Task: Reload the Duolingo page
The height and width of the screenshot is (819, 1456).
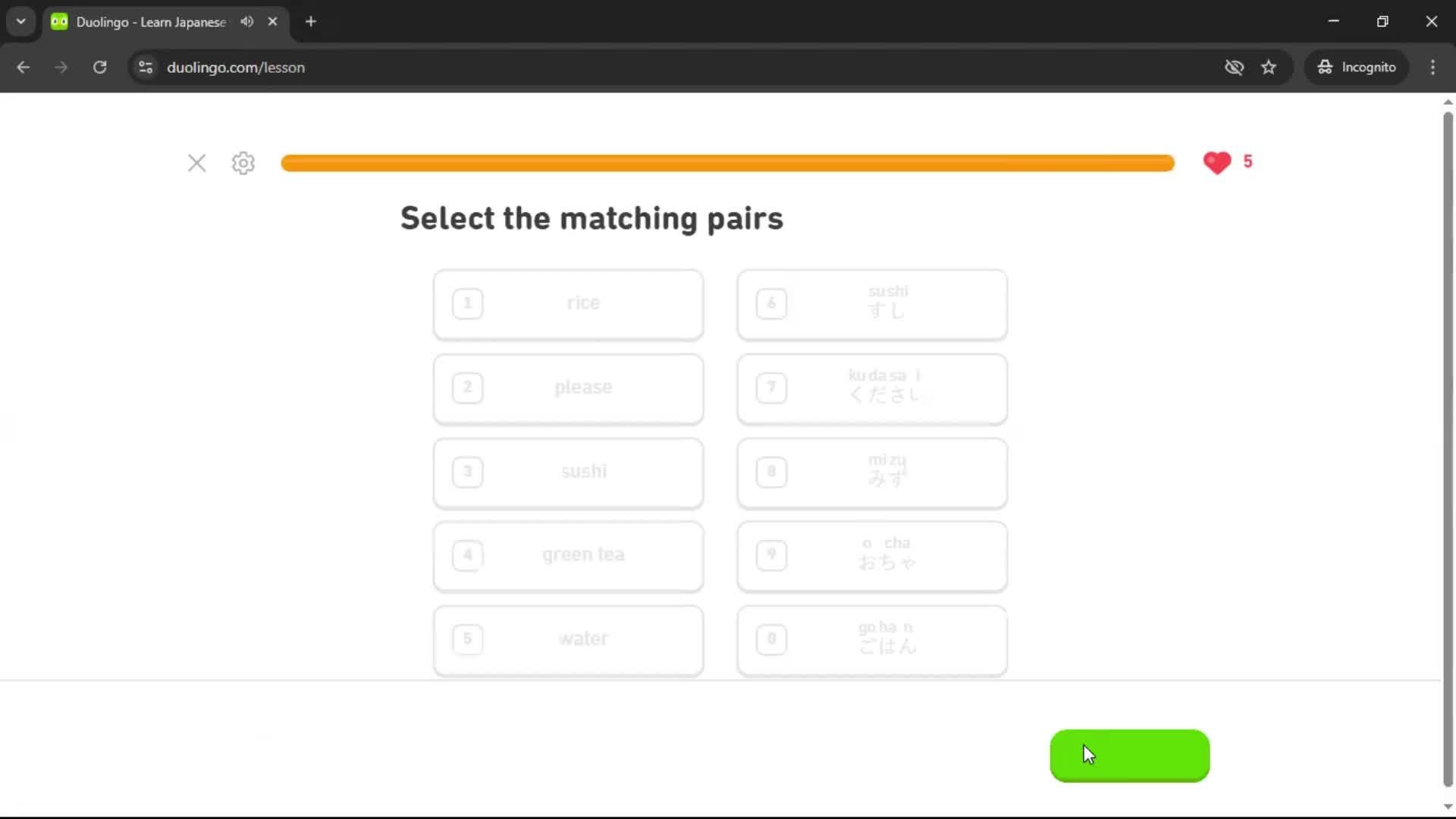Action: point(99,67)
